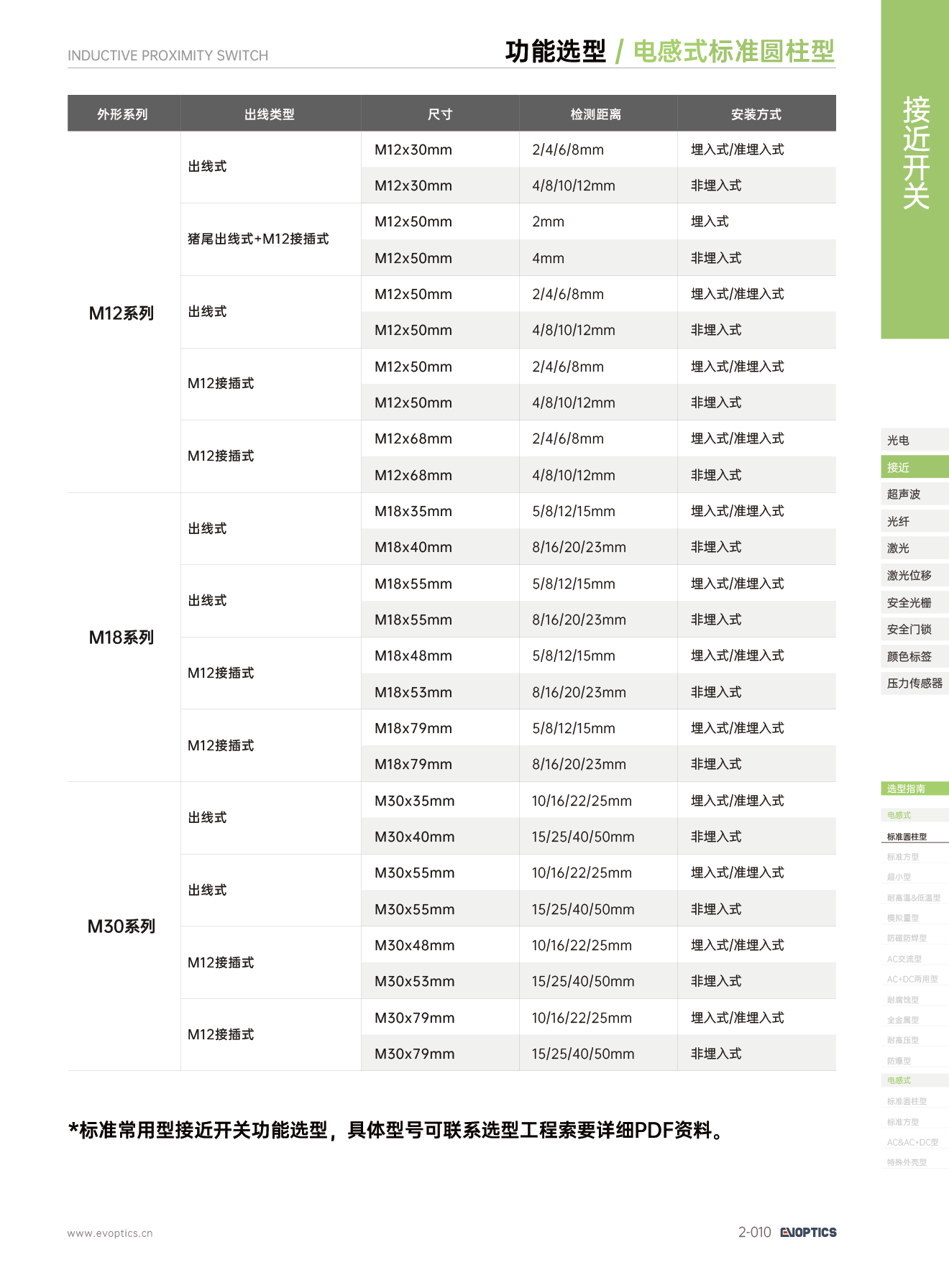Select the M18系列 series cell
Viewport: 949px width, 1288px height.
[122, 638]
